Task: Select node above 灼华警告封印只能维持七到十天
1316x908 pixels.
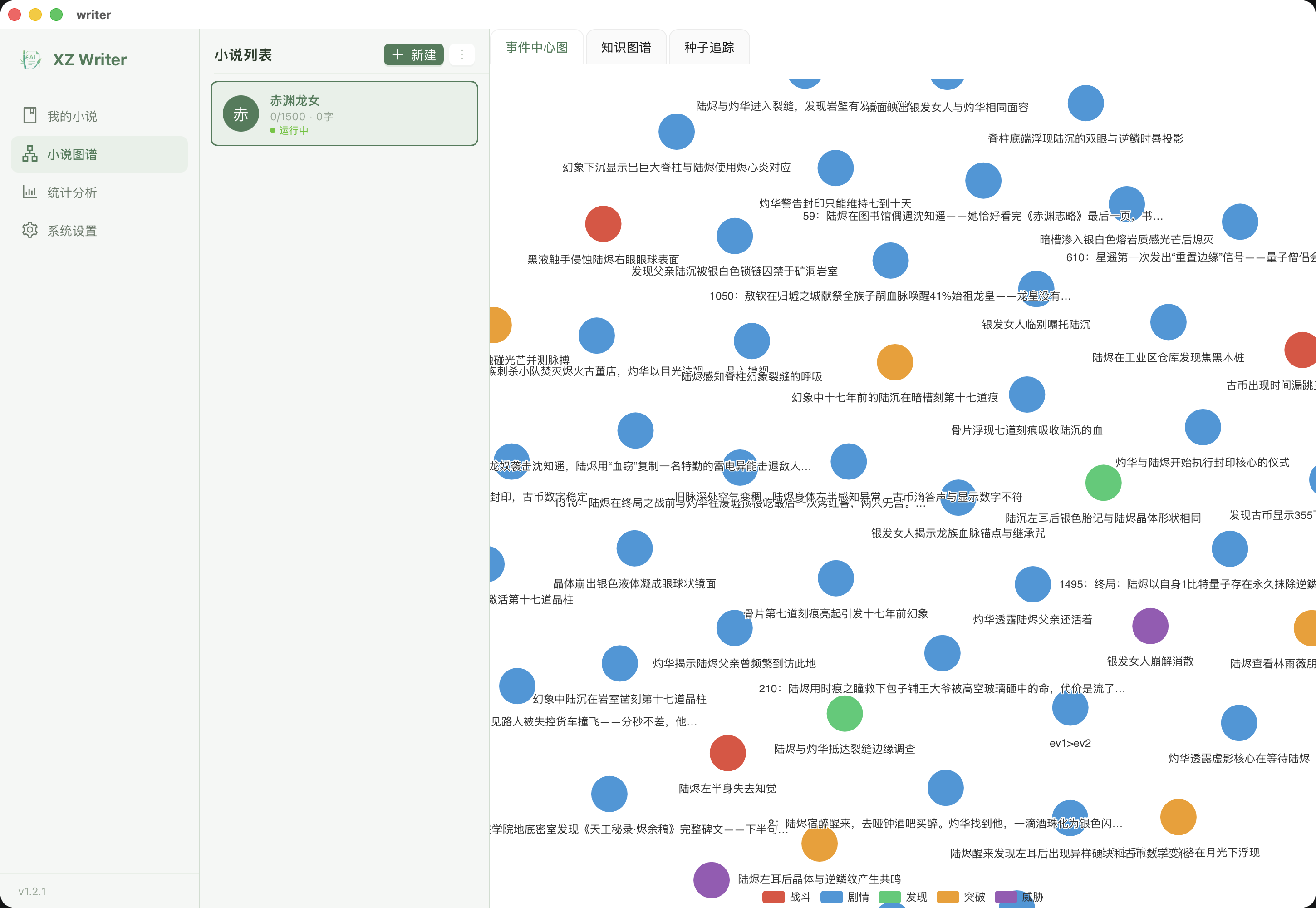Action: (x=835, y=168)
